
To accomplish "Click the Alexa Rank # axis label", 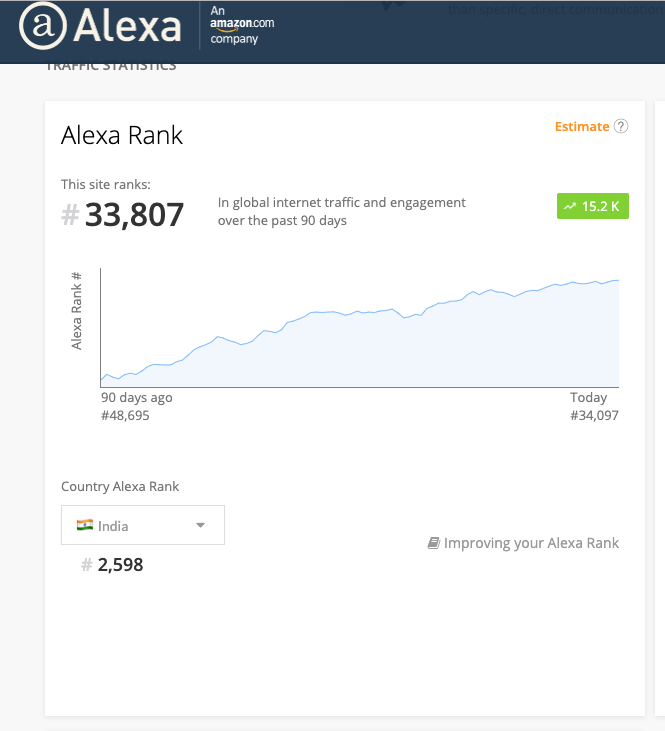I will (77, 310).
